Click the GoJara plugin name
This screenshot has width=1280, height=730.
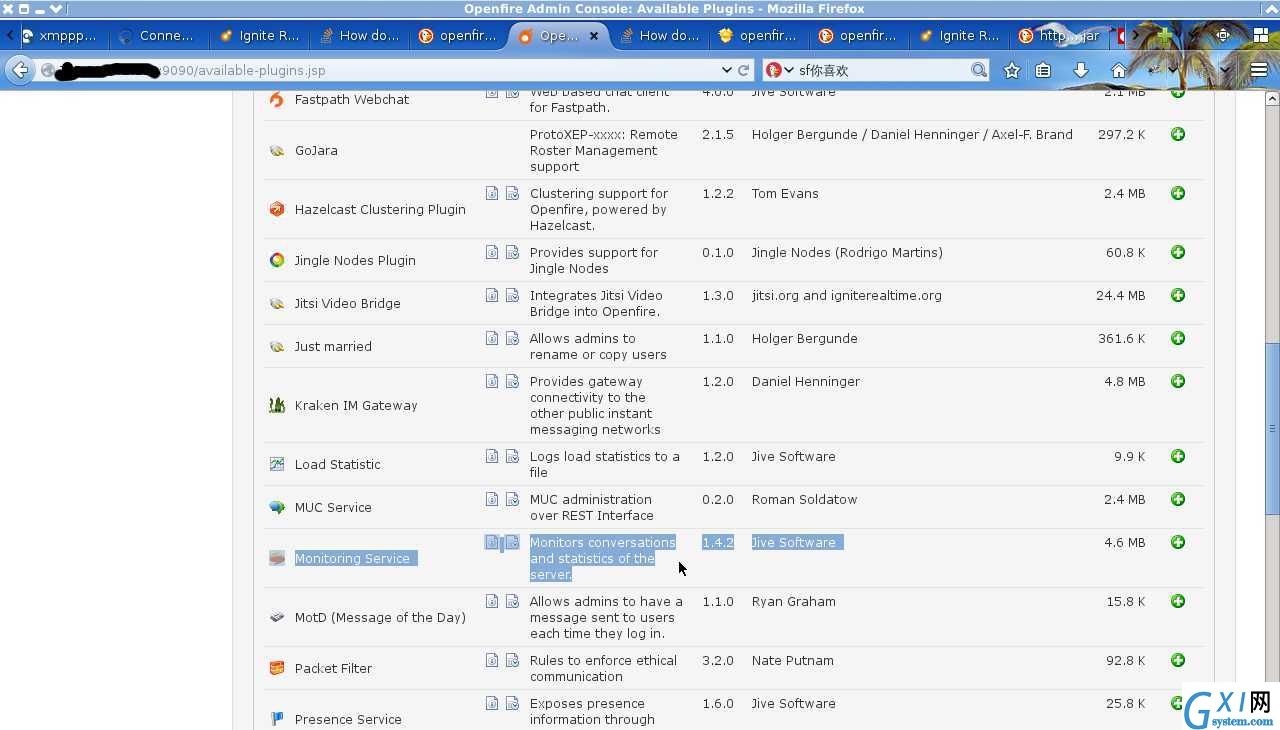pos(316,150)
